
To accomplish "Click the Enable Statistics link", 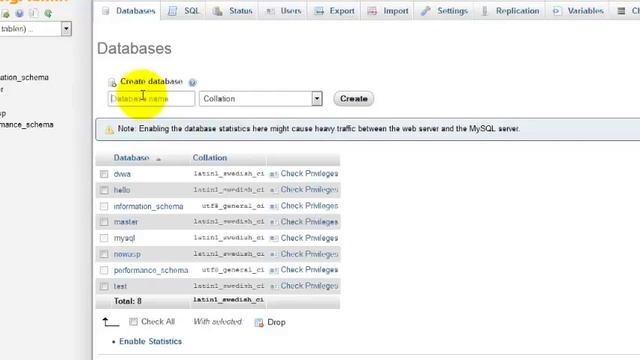I will click(x=150, y=341).
